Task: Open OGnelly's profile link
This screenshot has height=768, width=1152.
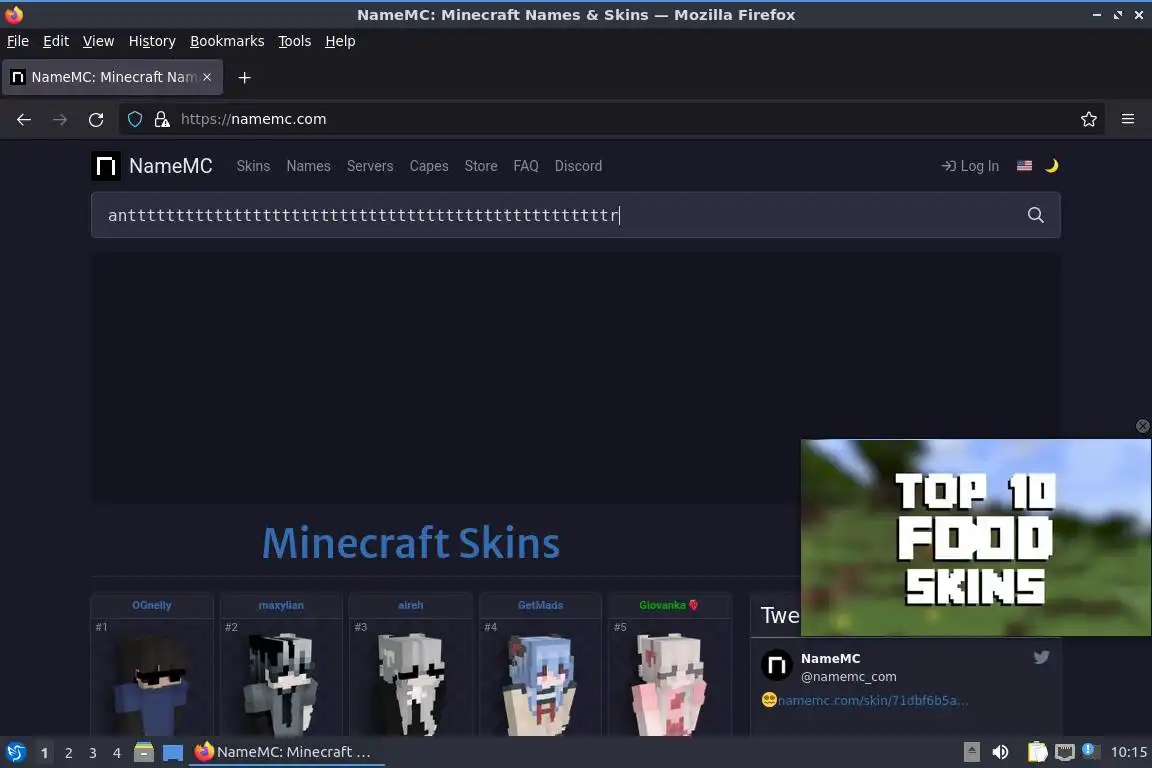Action: click(151, 605)
